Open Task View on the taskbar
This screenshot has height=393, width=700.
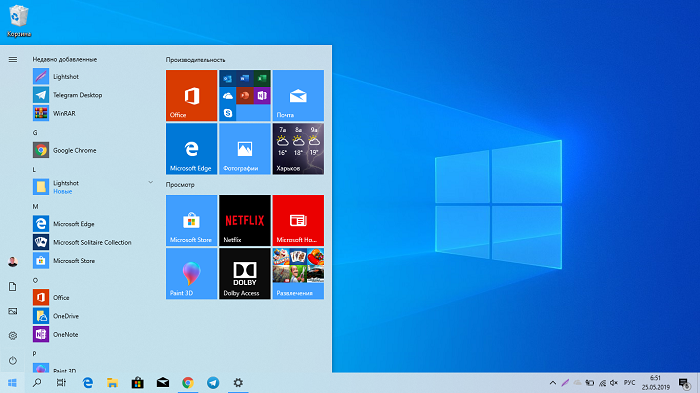(61, 383)
